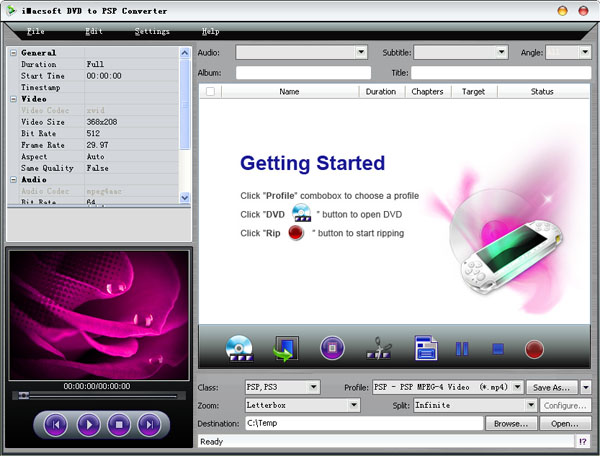The height and width of the screenshot is (456, 600).
Task: Click the Target column header
Action: pos(474,91)
